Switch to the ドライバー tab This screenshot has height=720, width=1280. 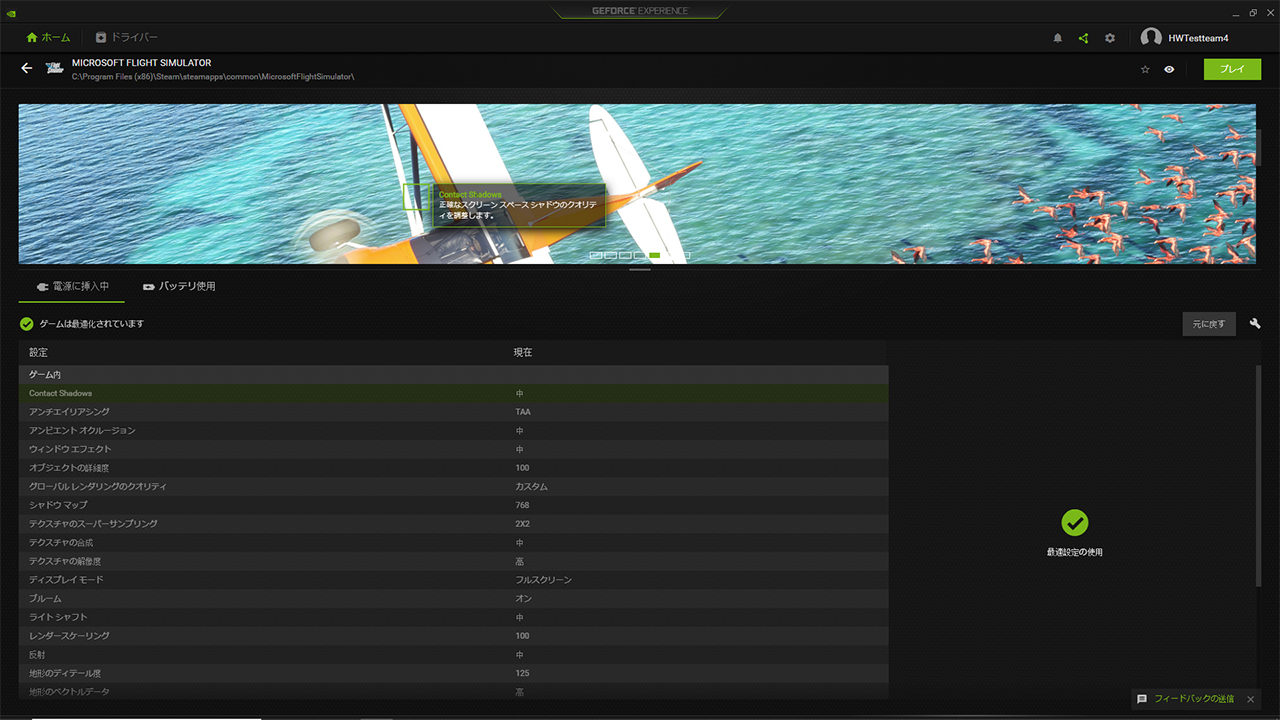[127, 38]
